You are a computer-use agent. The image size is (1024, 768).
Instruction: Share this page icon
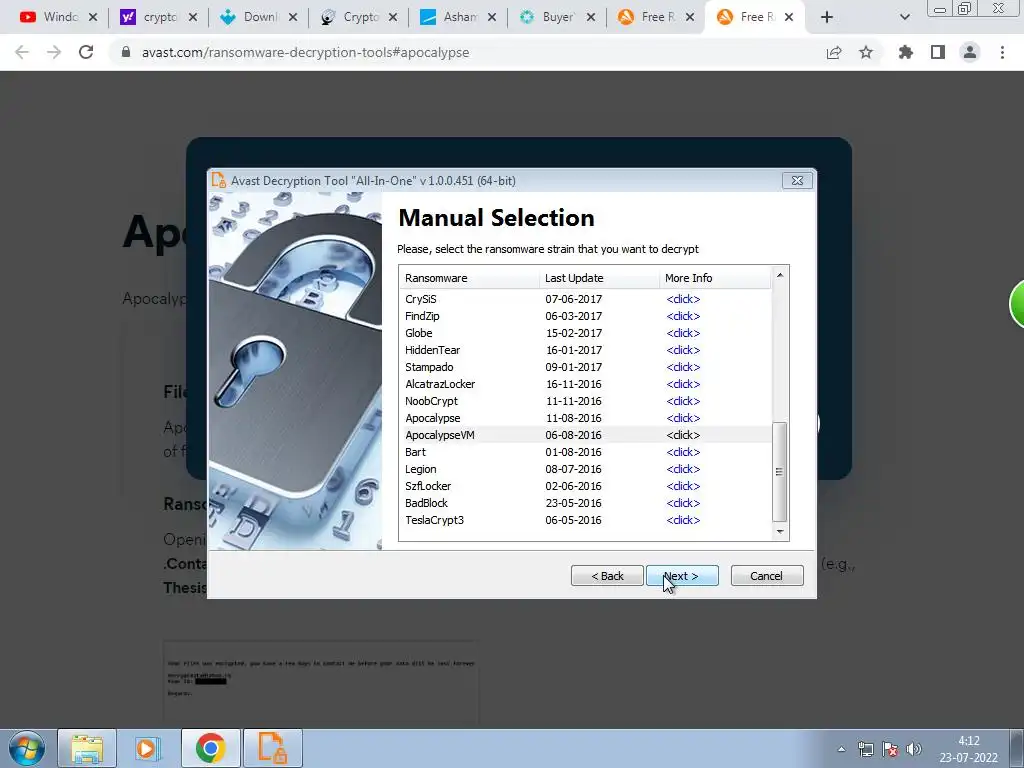[x=834, y=52]
